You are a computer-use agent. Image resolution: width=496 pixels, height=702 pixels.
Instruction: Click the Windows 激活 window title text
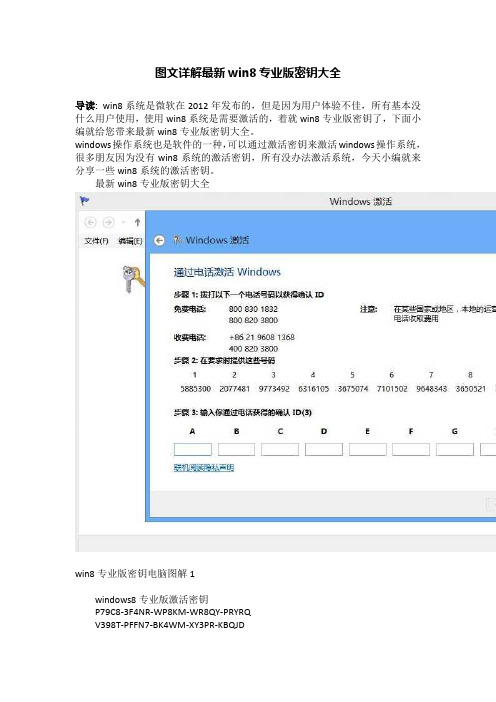(x=361, y=201)
